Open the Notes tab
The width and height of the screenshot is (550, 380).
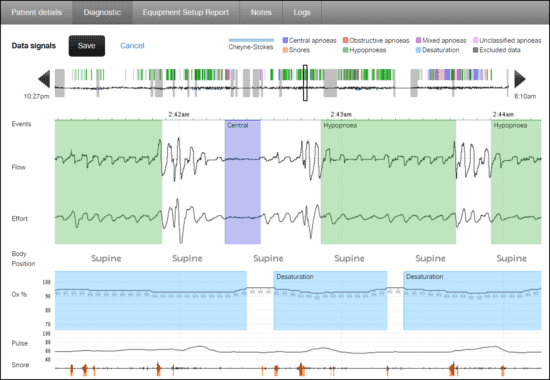click(261, 12)
